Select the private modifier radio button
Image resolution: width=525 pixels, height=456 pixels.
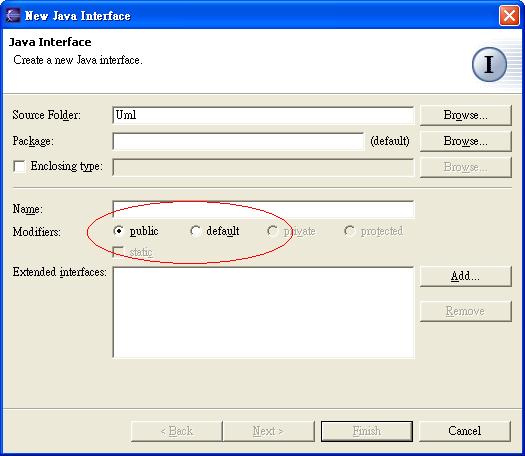[272, 231]
